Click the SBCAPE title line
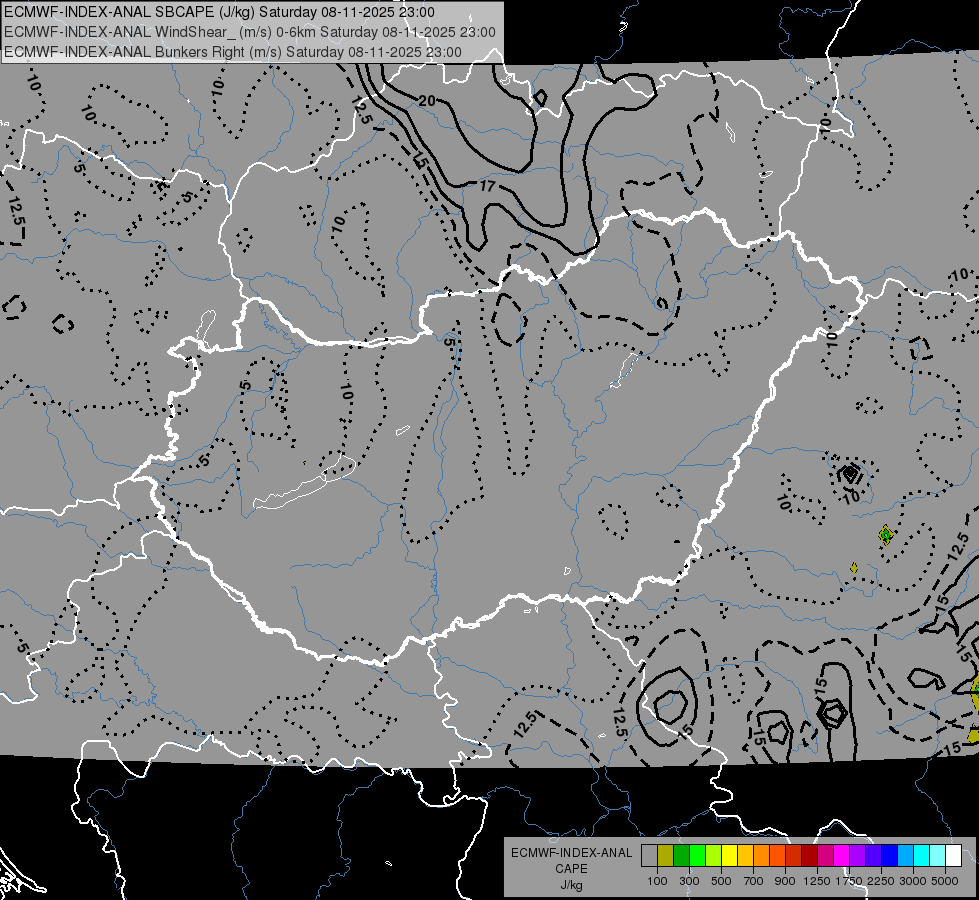Image resolution: width=979 pixels, height=900 pixels. pos(219,12)
